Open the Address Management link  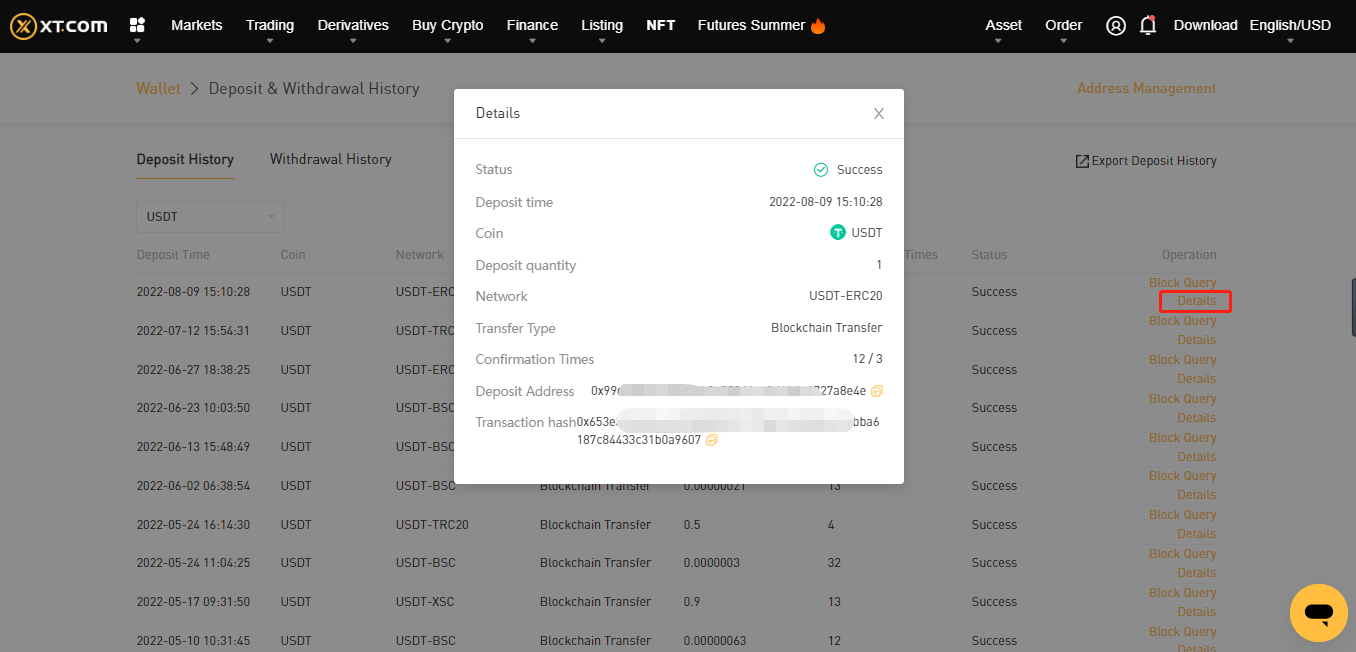pyautogui.click(x=1146, y=88)
